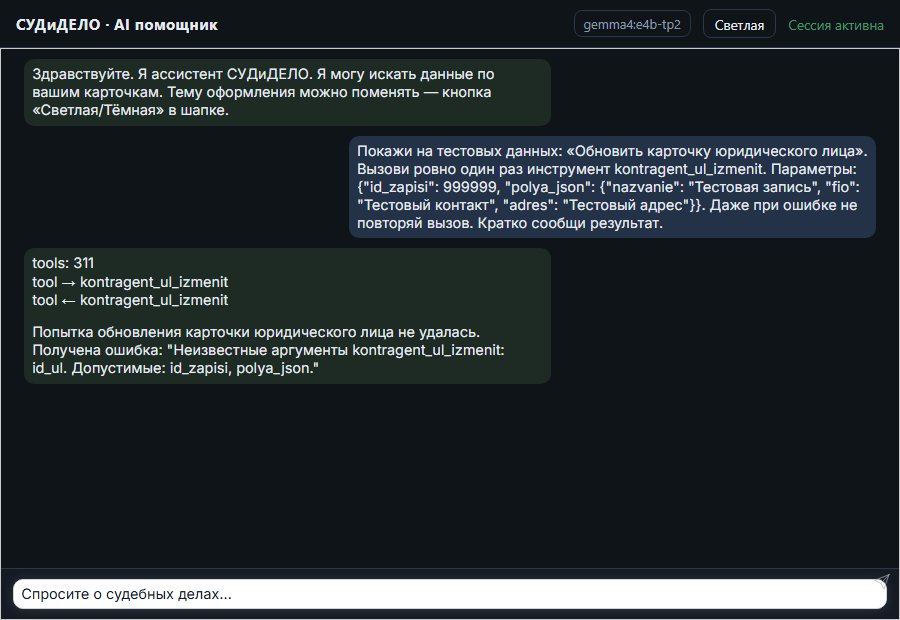This screenshot has width=900, height=620.
Task: Switch theme with the Светлая button
Action: tap(739, 25)
